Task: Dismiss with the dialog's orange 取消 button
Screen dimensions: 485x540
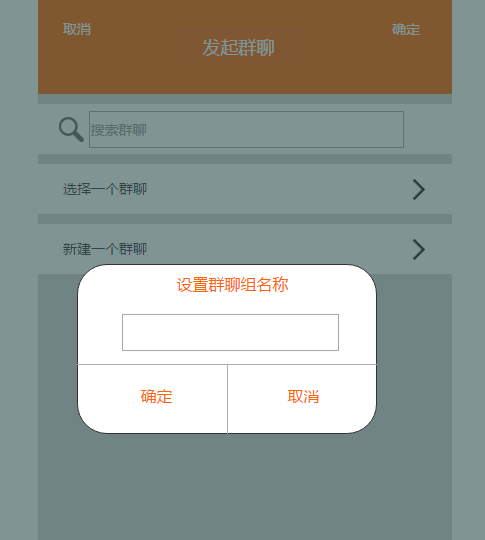Action: (x=303, y=396)
